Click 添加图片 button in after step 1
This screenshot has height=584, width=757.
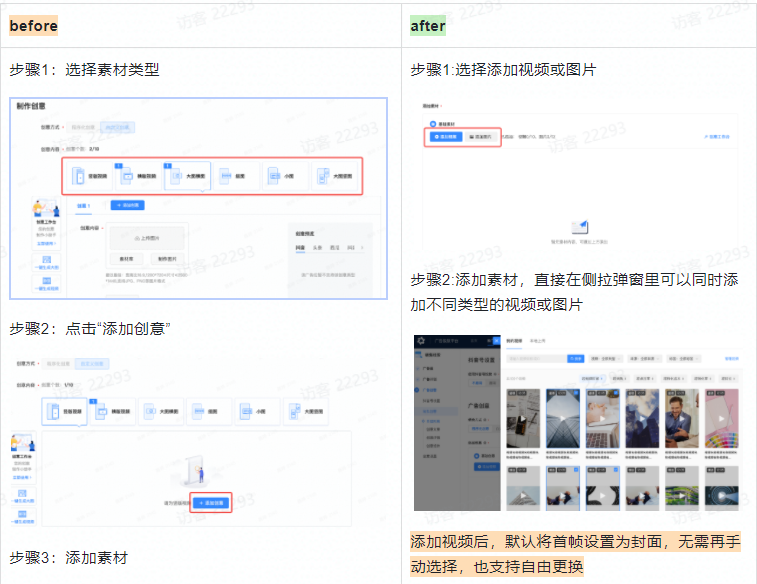tap(480, 137)
